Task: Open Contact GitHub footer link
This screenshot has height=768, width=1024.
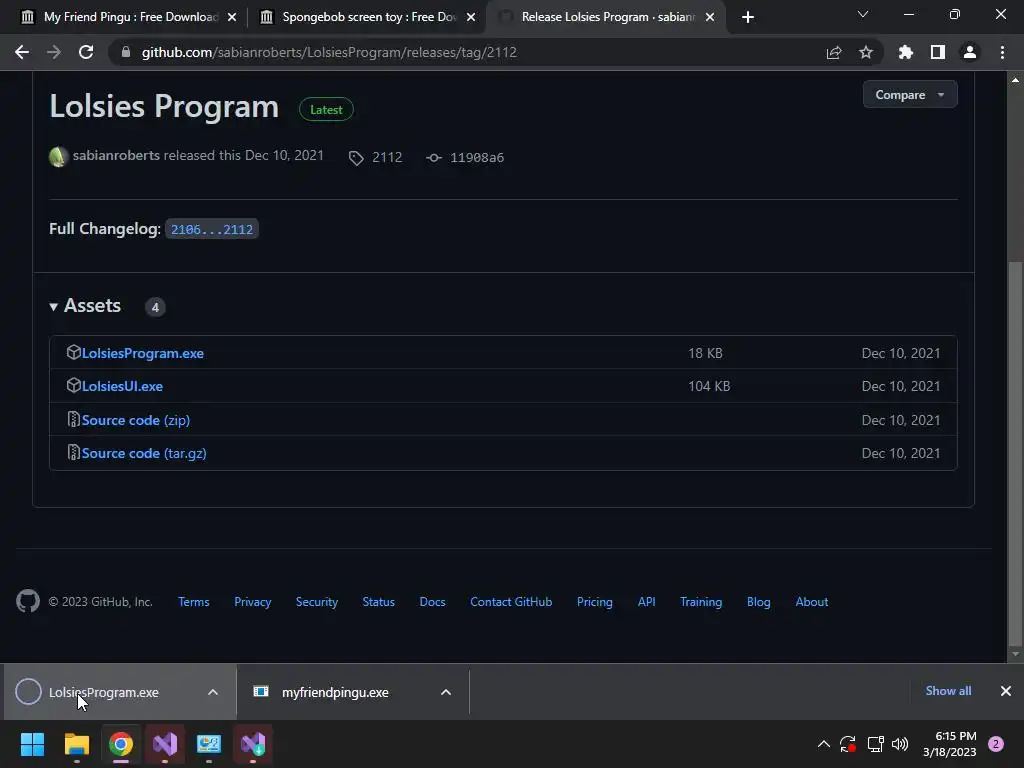Action: coord(511,602)
